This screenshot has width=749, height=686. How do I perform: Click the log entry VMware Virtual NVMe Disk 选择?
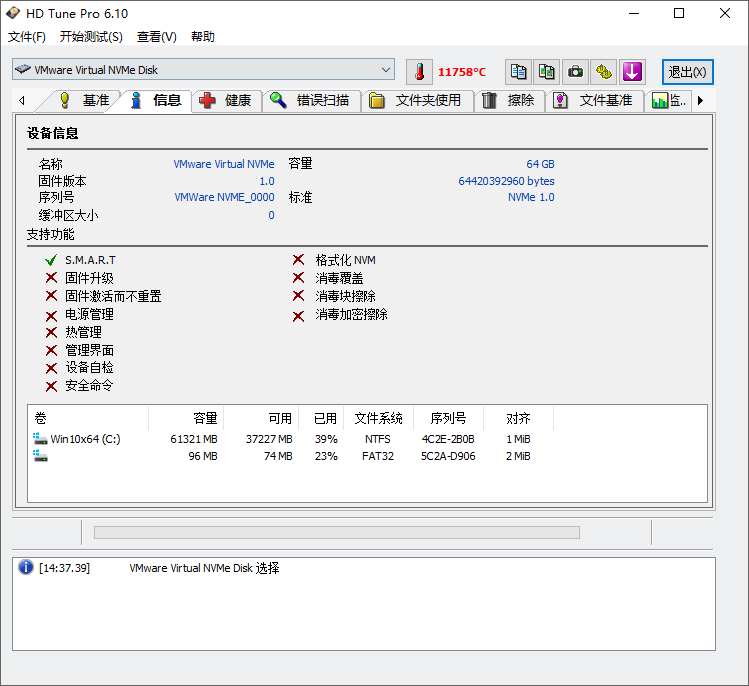tap(204, 568)
